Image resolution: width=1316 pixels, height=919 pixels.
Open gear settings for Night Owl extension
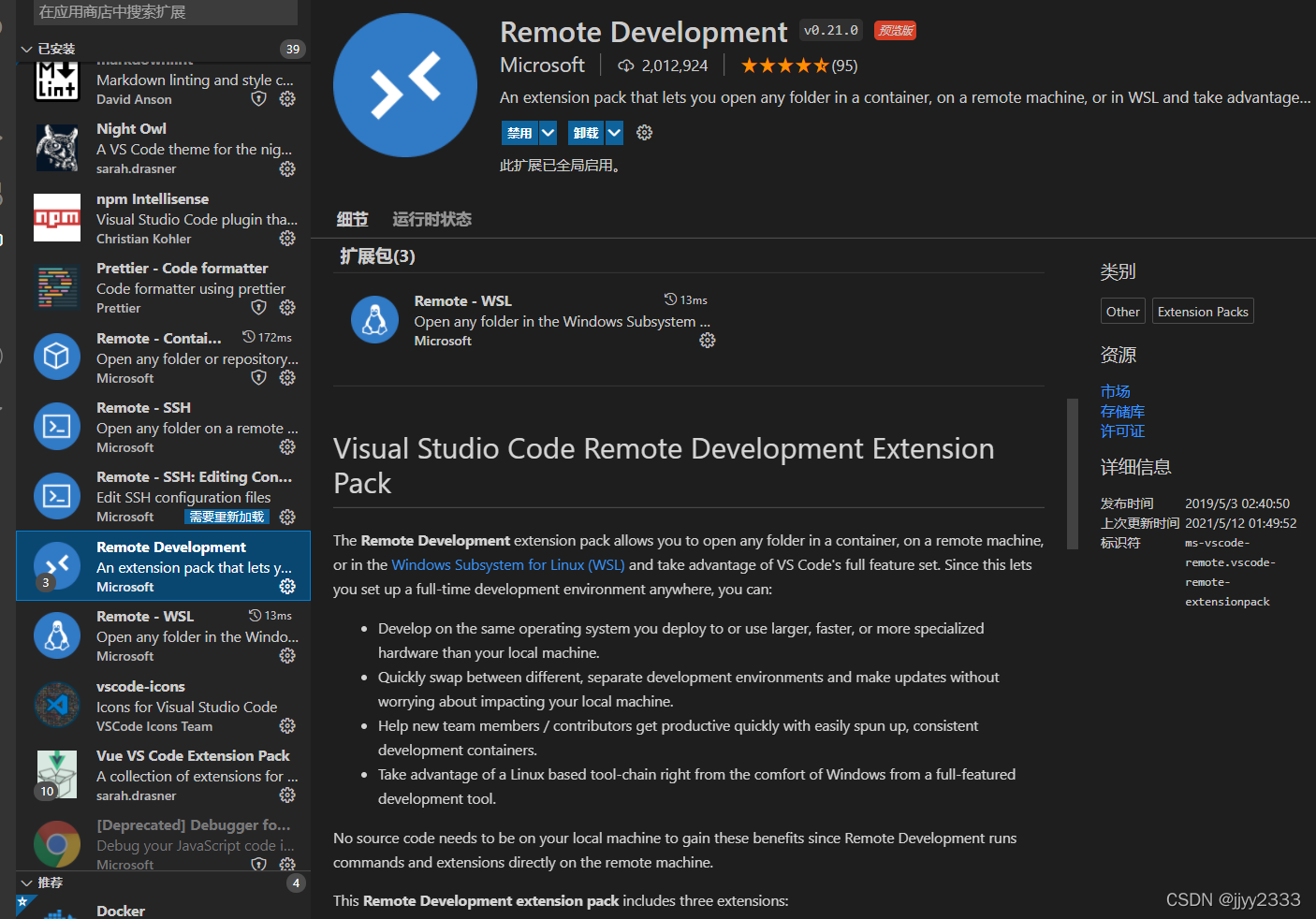[287, 169]
